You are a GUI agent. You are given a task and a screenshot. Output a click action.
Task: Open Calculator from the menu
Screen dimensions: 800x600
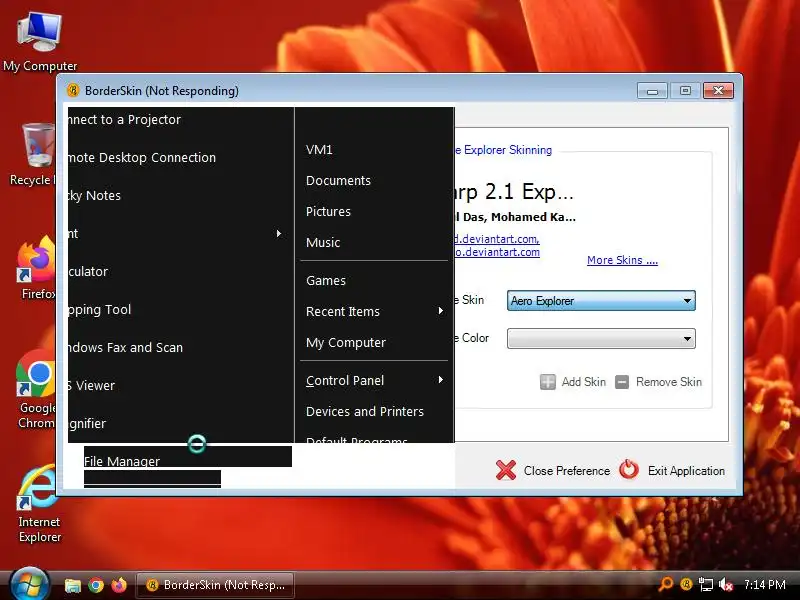[x=181, y=271]
